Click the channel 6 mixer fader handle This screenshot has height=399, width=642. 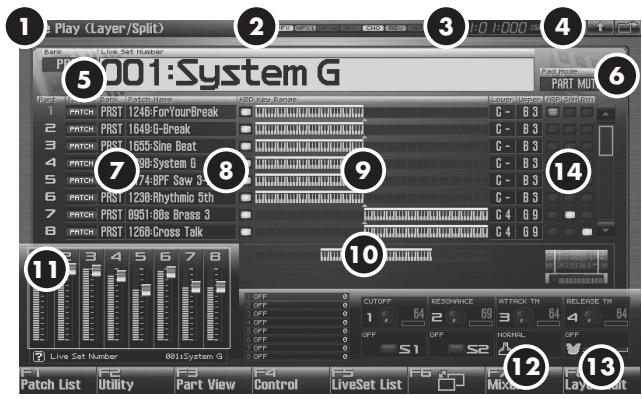[171, 272]
